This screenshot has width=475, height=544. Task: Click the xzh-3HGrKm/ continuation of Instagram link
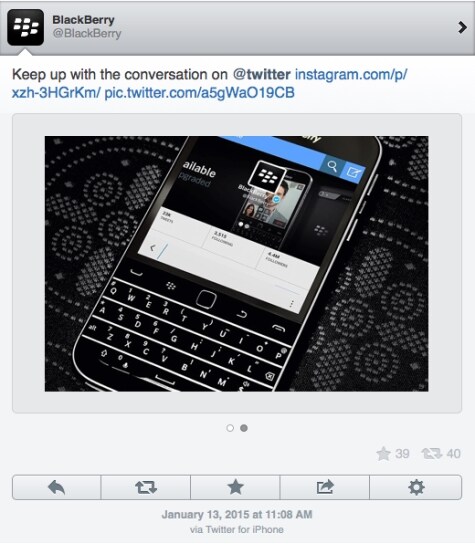point(56,93)
